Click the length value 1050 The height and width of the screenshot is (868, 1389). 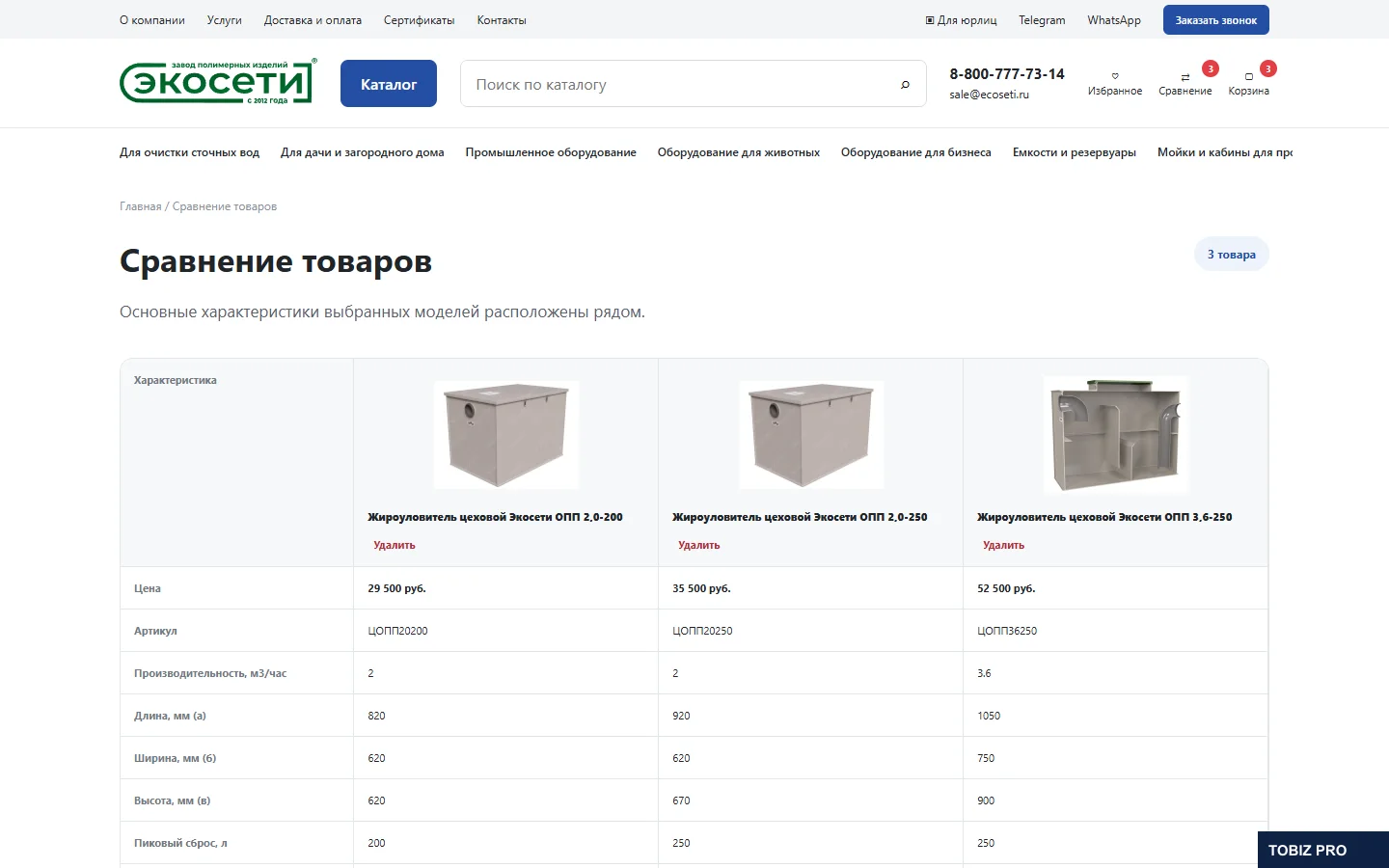(989, 716)
